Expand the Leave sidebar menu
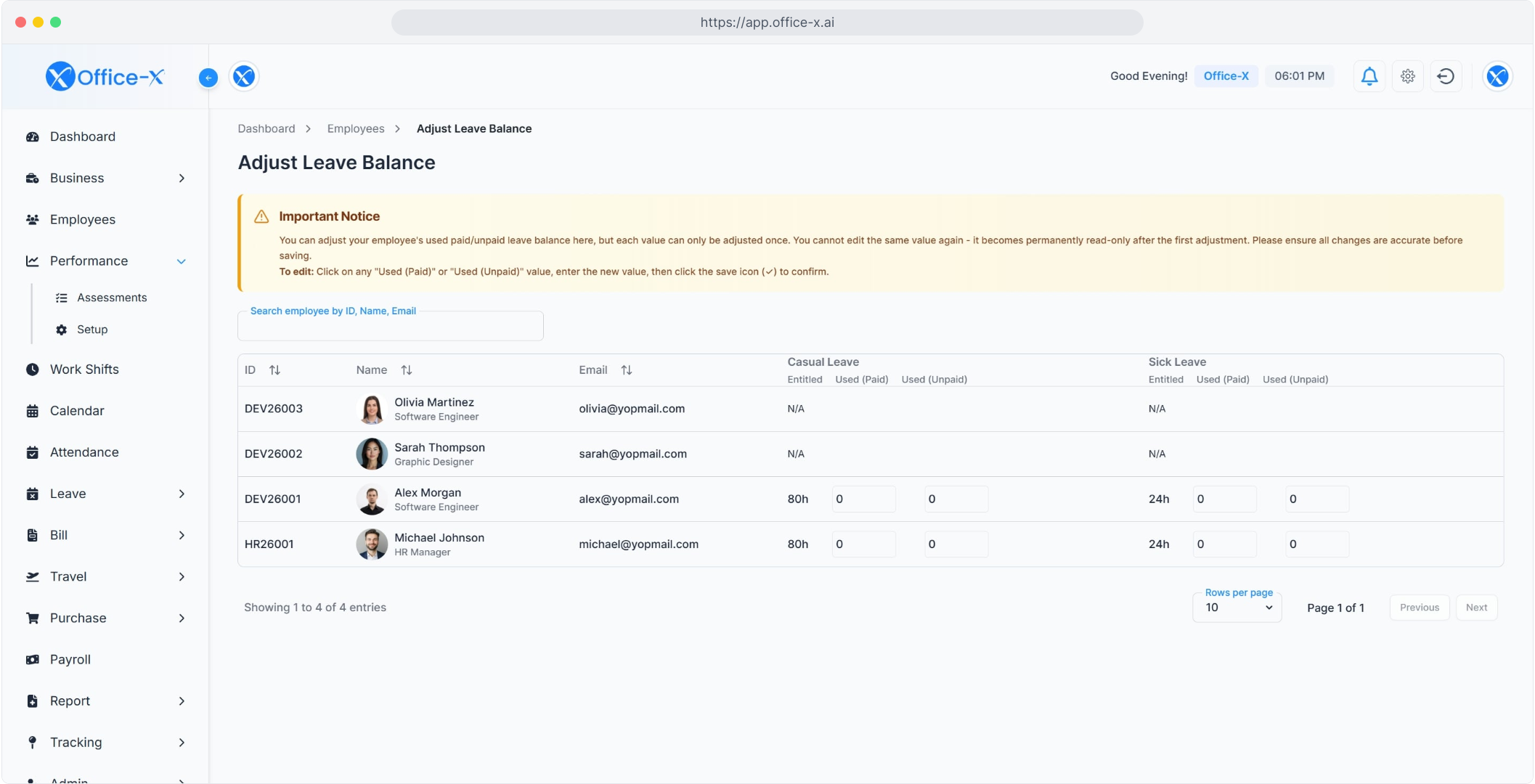Screen dimensions: 1535x784 [x=182, y=494]
